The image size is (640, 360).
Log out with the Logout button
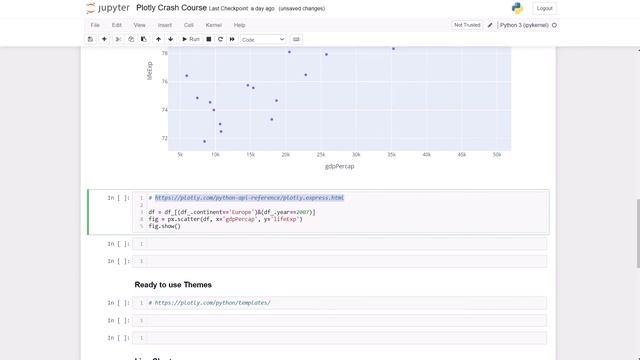pos(544,8)
